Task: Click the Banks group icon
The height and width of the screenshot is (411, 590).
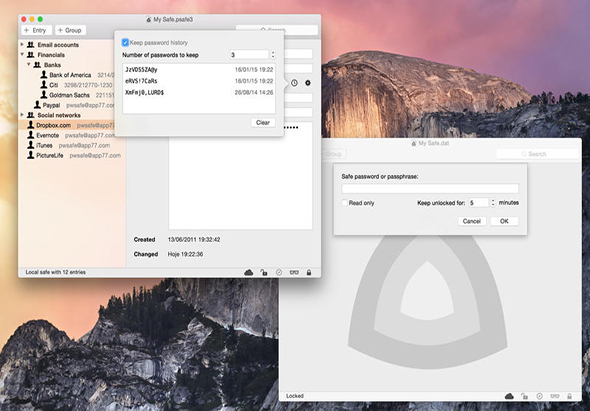Action: [37, 65]
